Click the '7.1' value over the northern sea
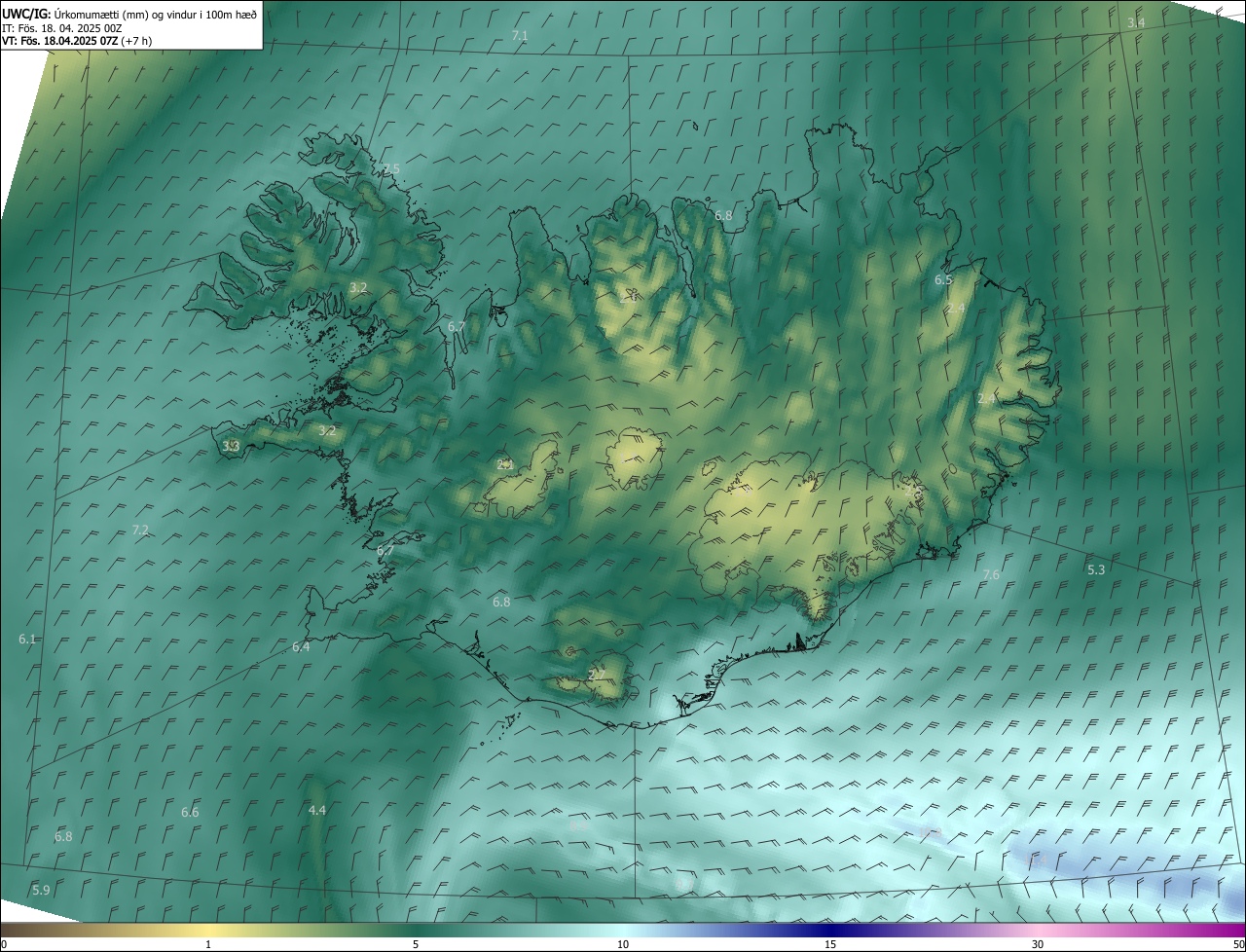 pos(520,36)
